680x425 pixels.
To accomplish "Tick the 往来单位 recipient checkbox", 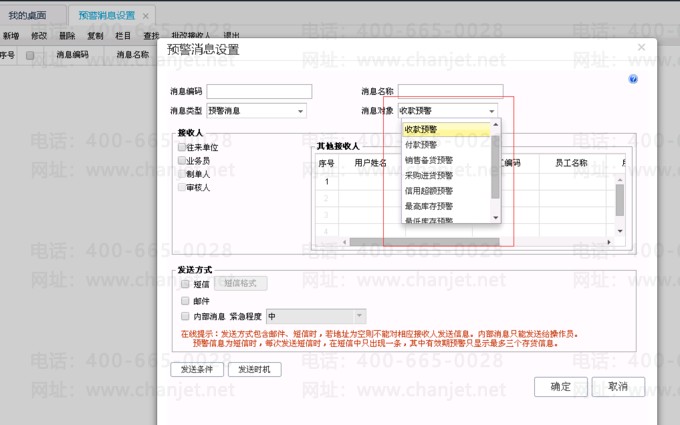I will click(182, 147).
